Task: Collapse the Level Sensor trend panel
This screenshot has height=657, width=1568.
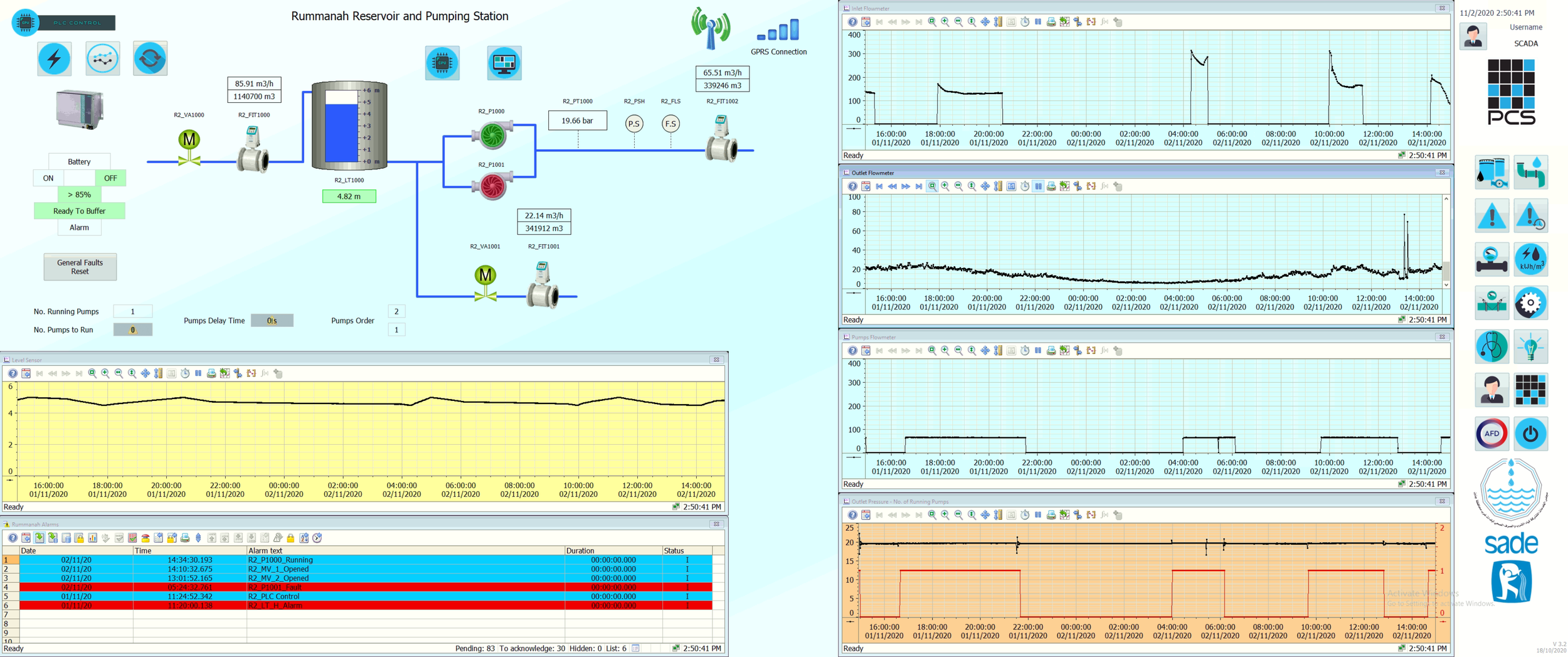Action: [x=716, y=360]
